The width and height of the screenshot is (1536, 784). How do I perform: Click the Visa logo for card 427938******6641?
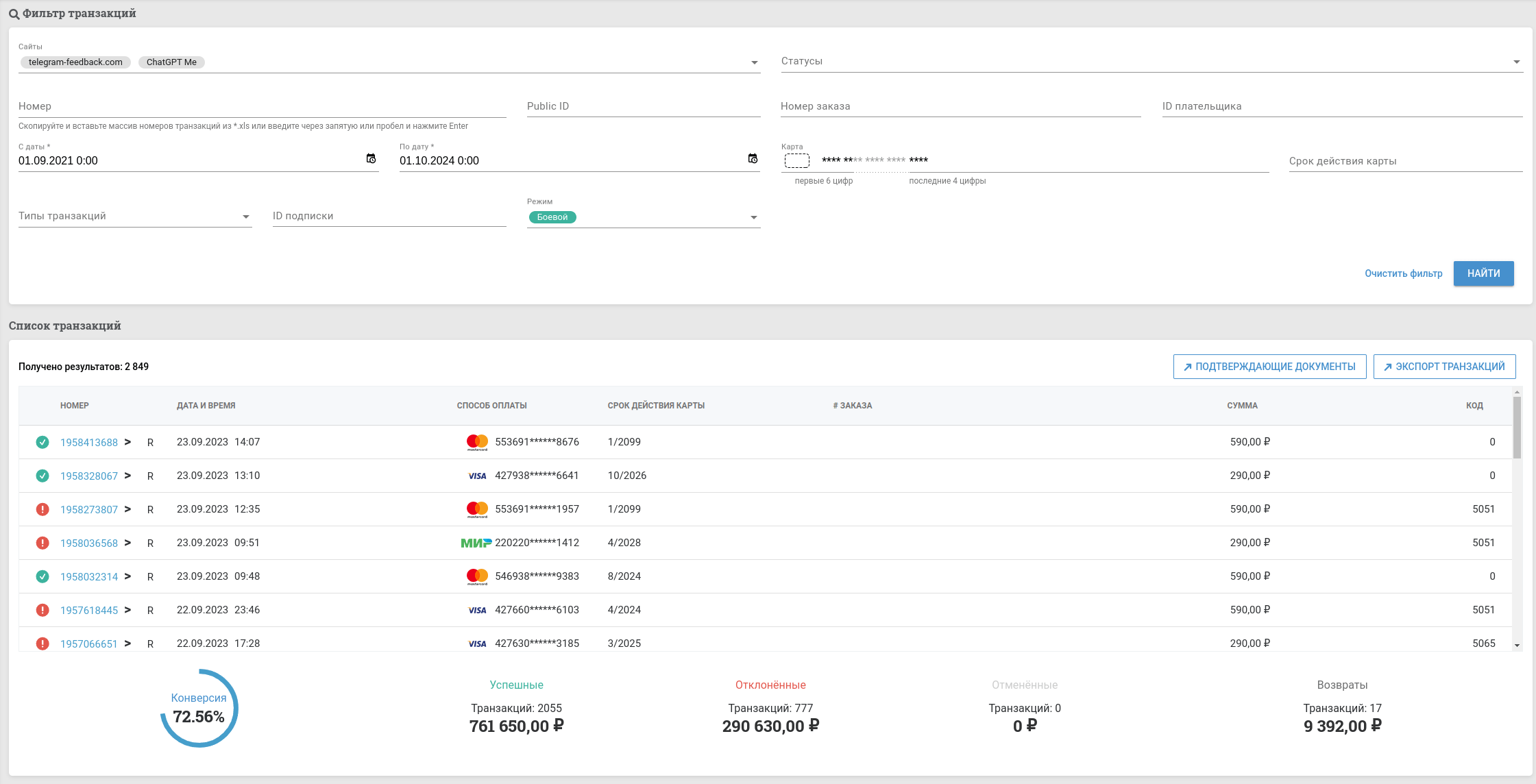(x=477, y=476)
